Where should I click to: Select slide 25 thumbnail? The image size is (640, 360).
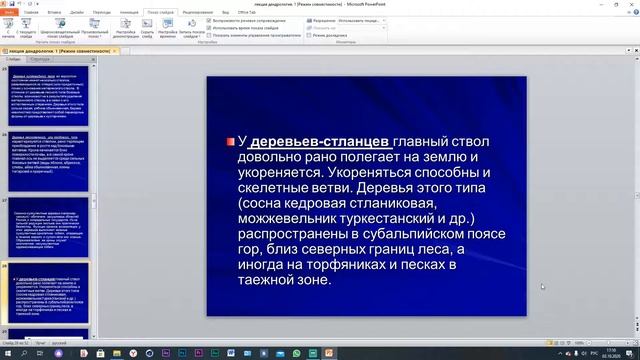(x=48, y=96)
